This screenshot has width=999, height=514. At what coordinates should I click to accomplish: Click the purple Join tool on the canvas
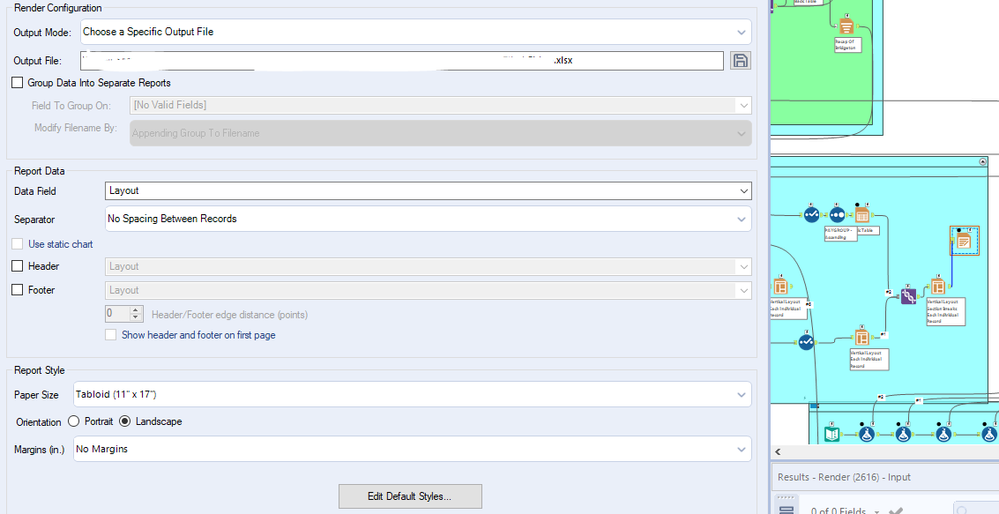[908, 296]
